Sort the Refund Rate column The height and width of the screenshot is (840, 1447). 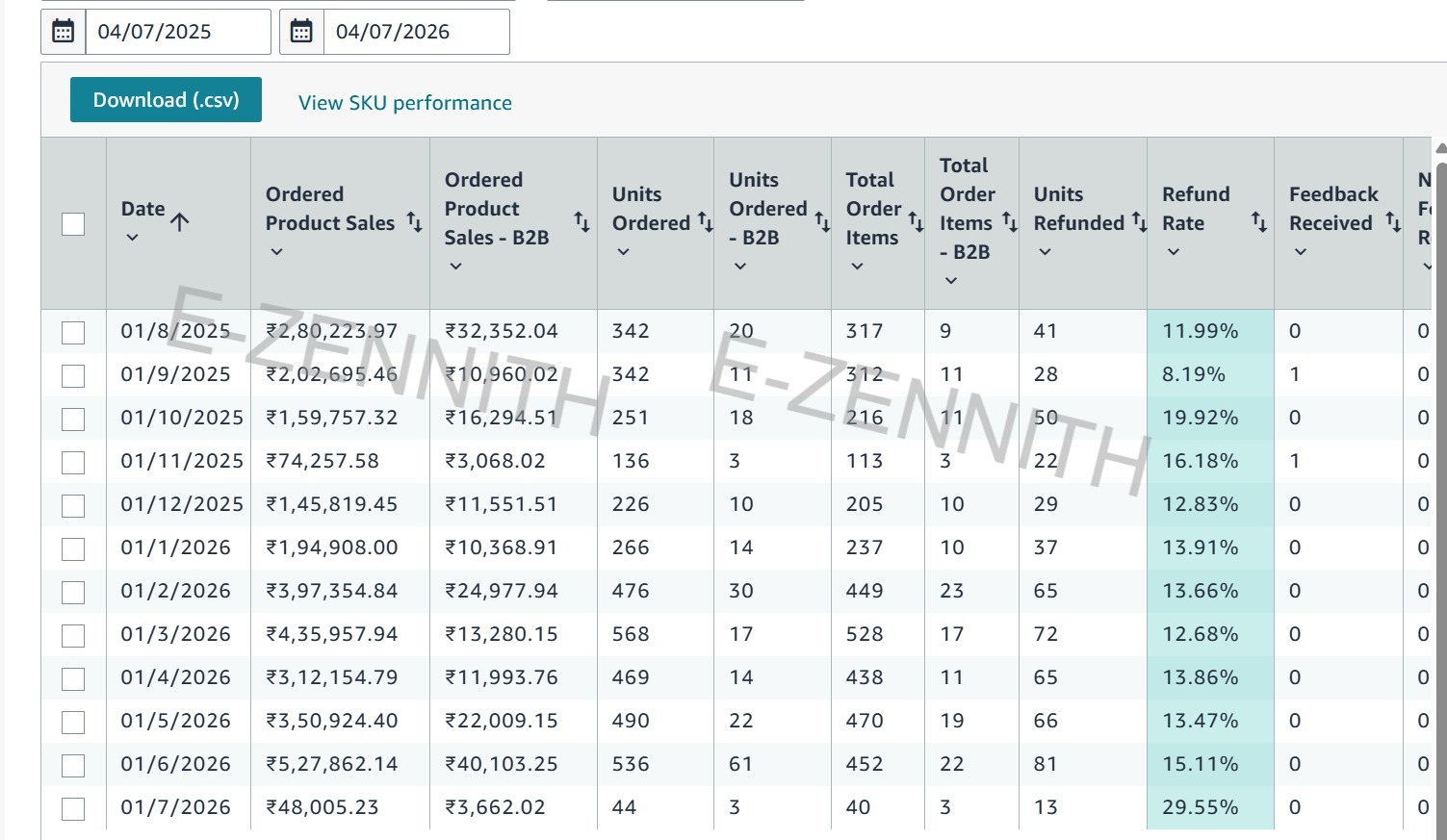[1258, 222]
